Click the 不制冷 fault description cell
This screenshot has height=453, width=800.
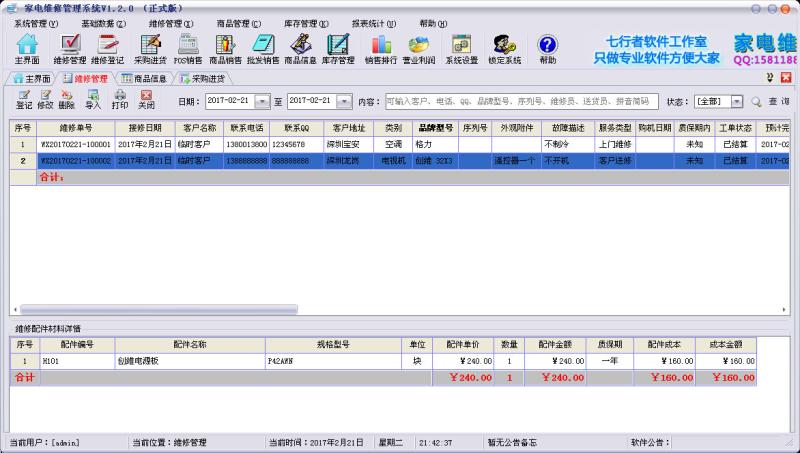568,144
